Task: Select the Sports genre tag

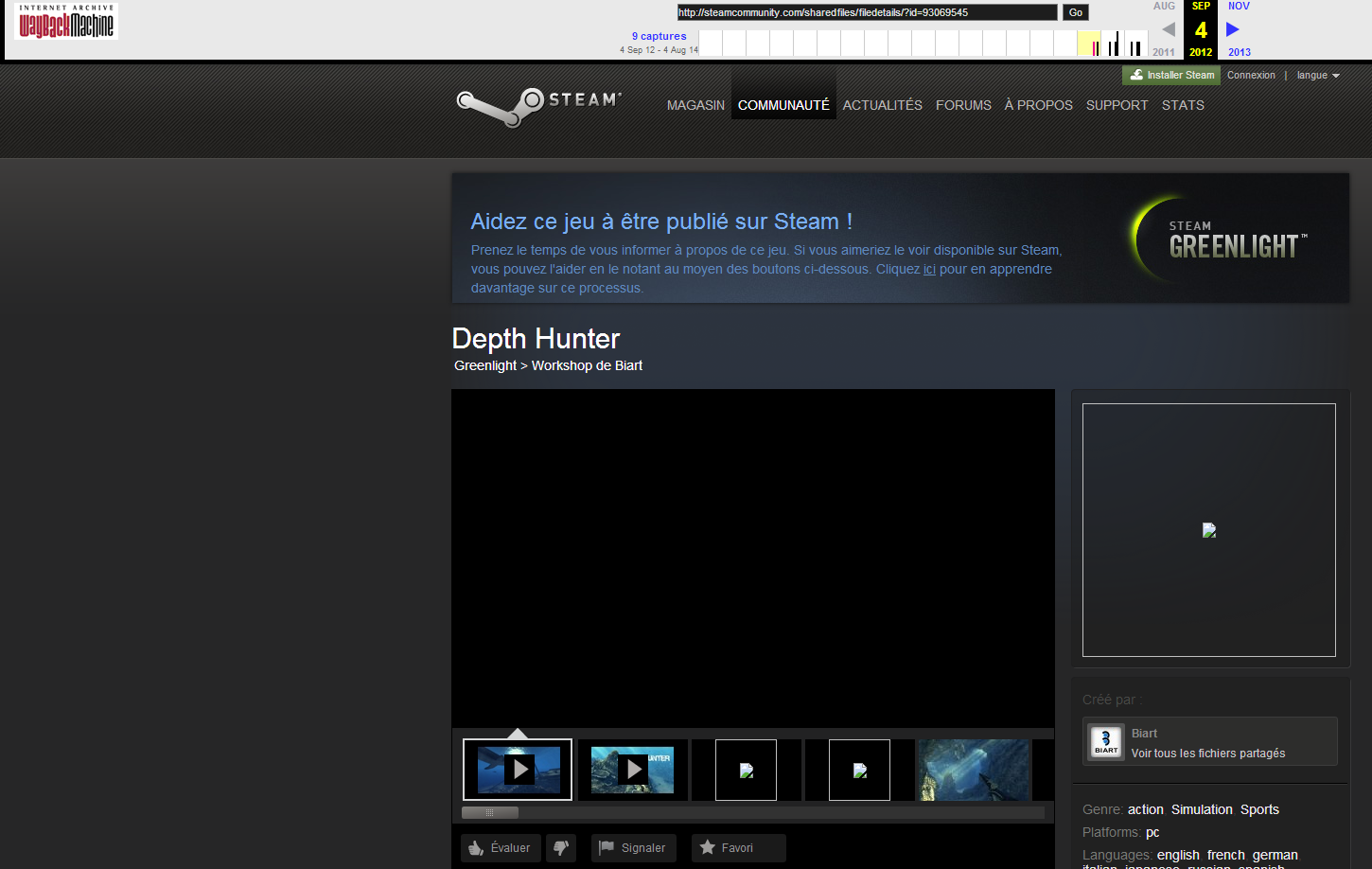Action: (1259, 809)
